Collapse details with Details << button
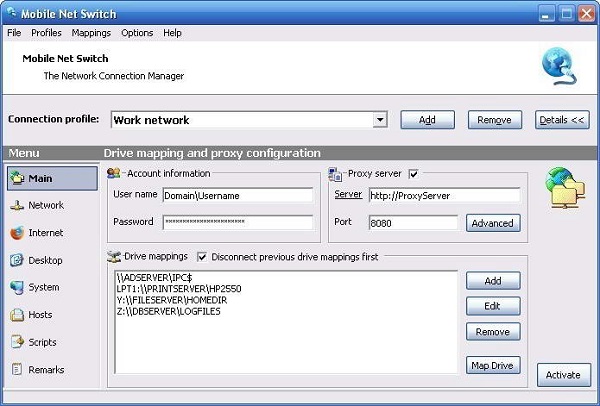Screen dimensions: 600x406 pos(562,120)
